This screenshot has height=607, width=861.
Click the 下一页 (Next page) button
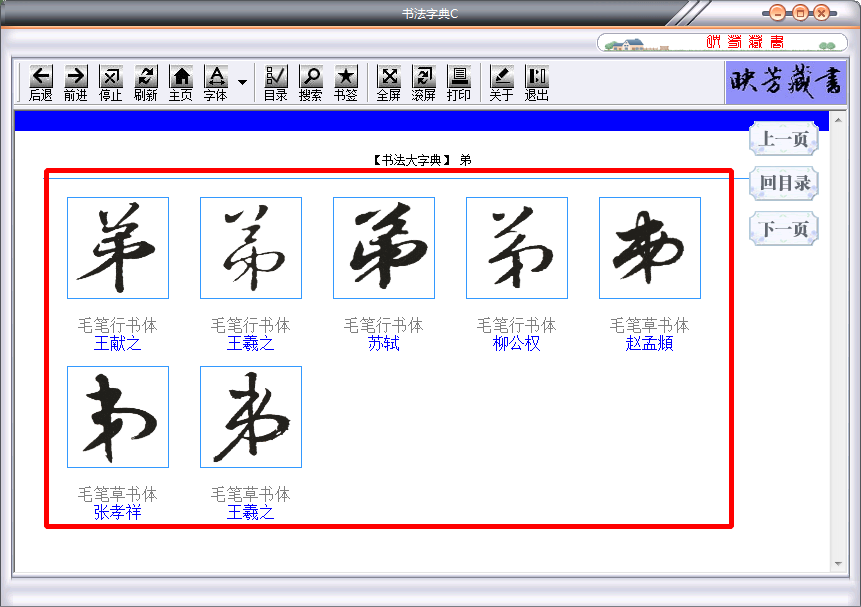(x=783, y=228)
